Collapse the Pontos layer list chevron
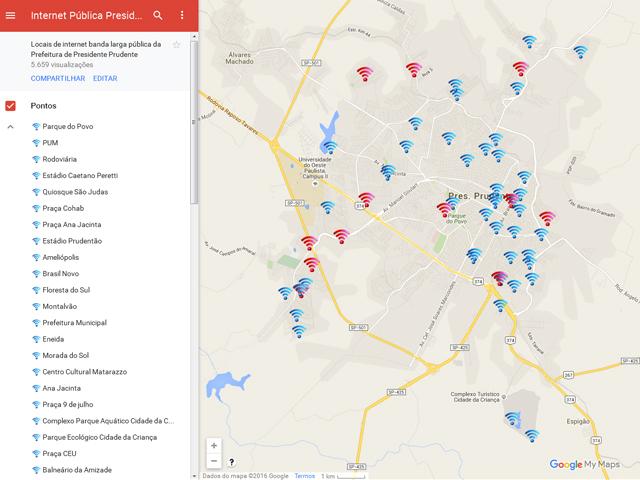This screenshot has width=640, height=480. pyautogui.click(x=11, y=127)
